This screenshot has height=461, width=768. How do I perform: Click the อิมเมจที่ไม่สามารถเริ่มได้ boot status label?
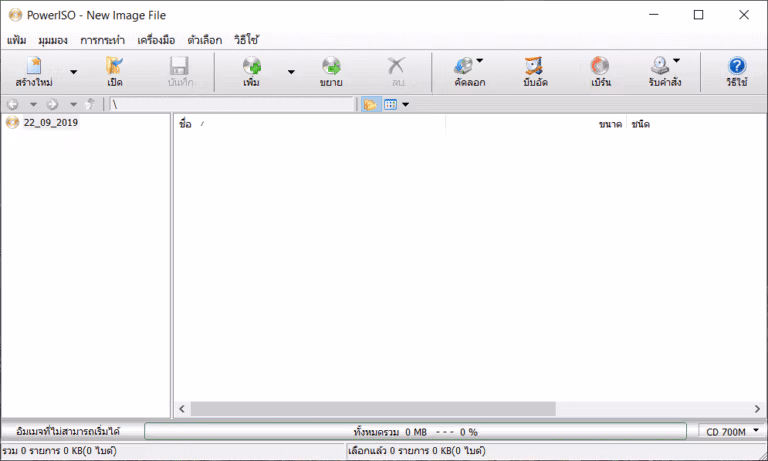click(x=68, y=432)
